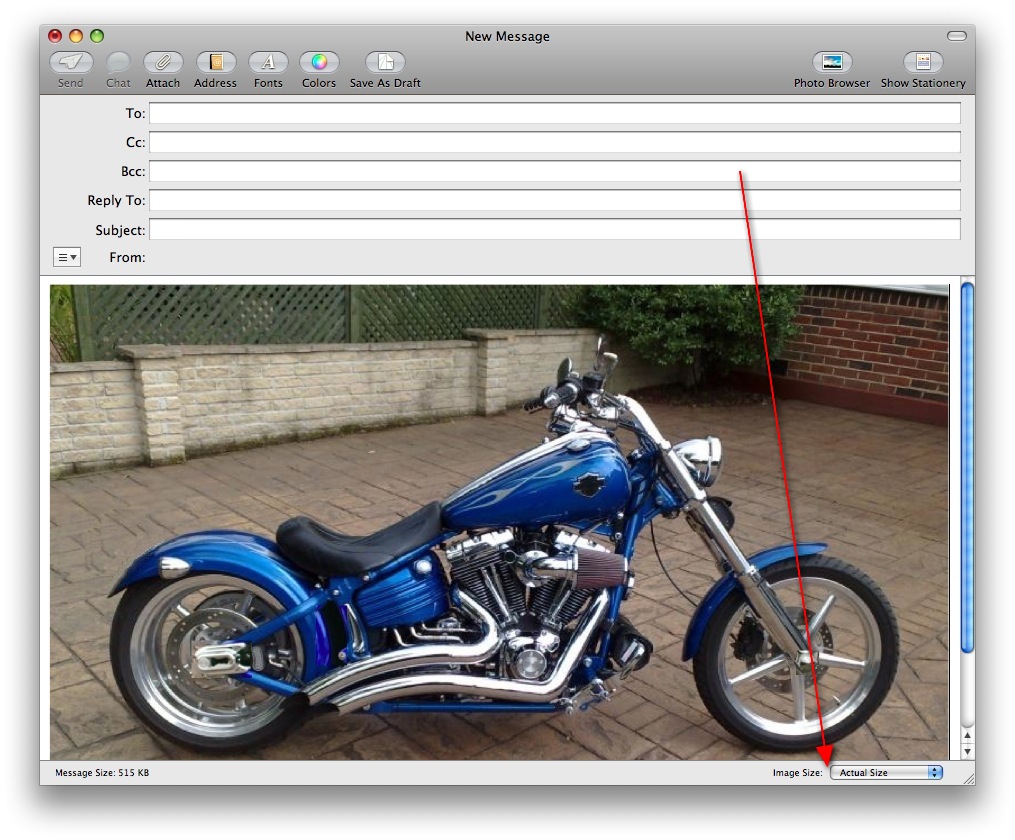Click in the Reply To field

pos(555,200)
